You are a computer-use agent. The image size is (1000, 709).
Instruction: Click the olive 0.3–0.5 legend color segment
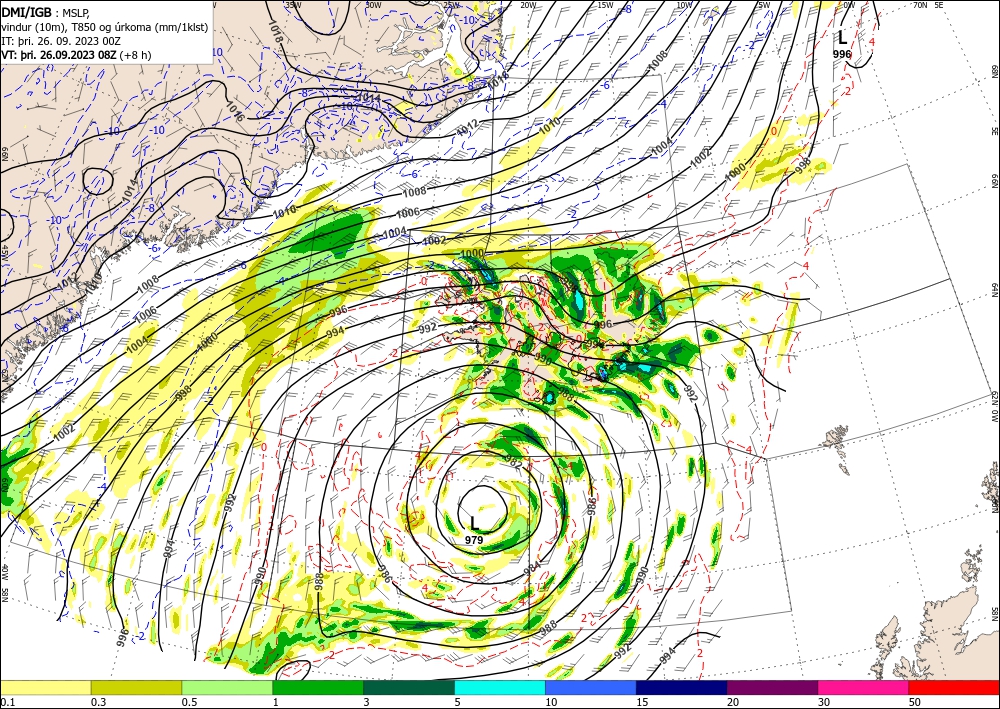(x=136, y=687)
